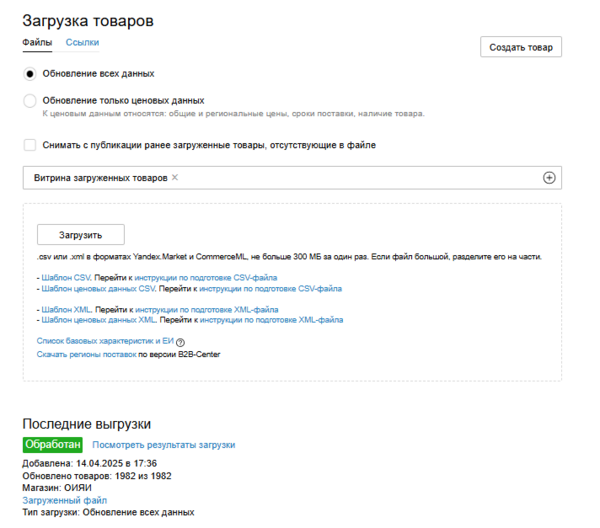Image resolution: width=600 pixels, height=528 pixels.
Task: Switch to the 'Ссылки' tab
Action: [82, 43]
